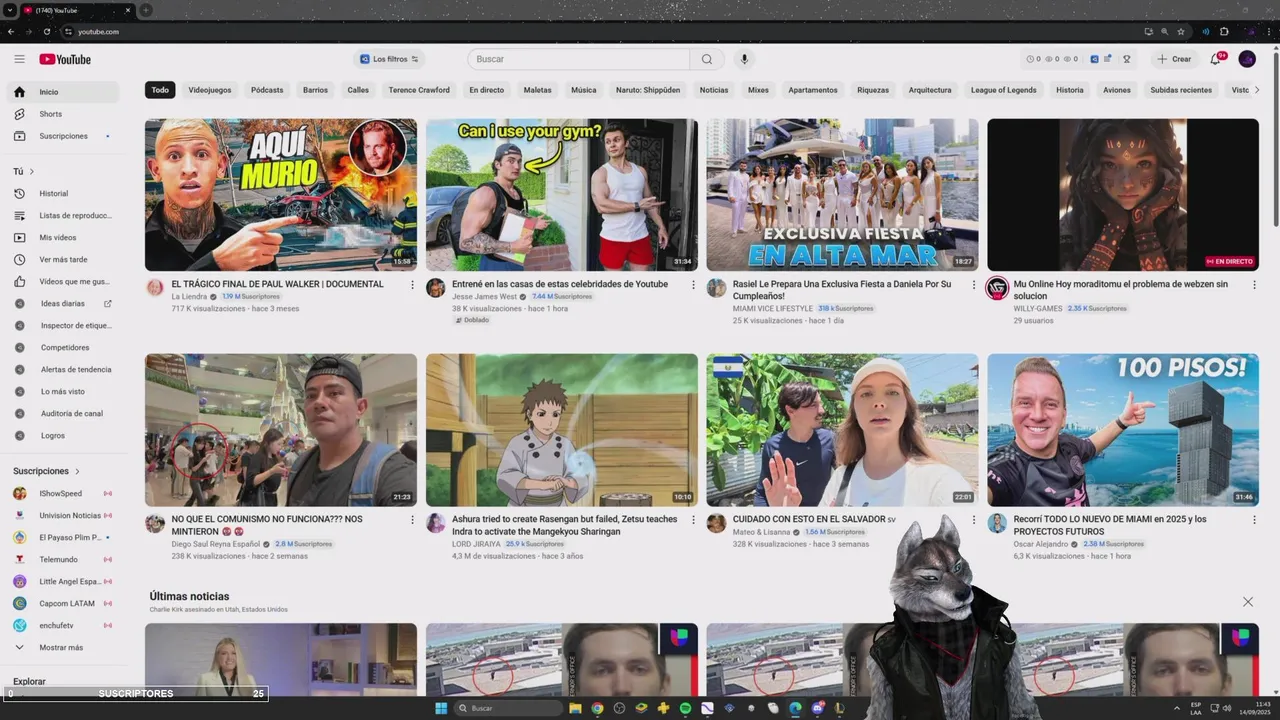
Task: Open Chrome from the taskbar
Action: [x=597, y=708]
